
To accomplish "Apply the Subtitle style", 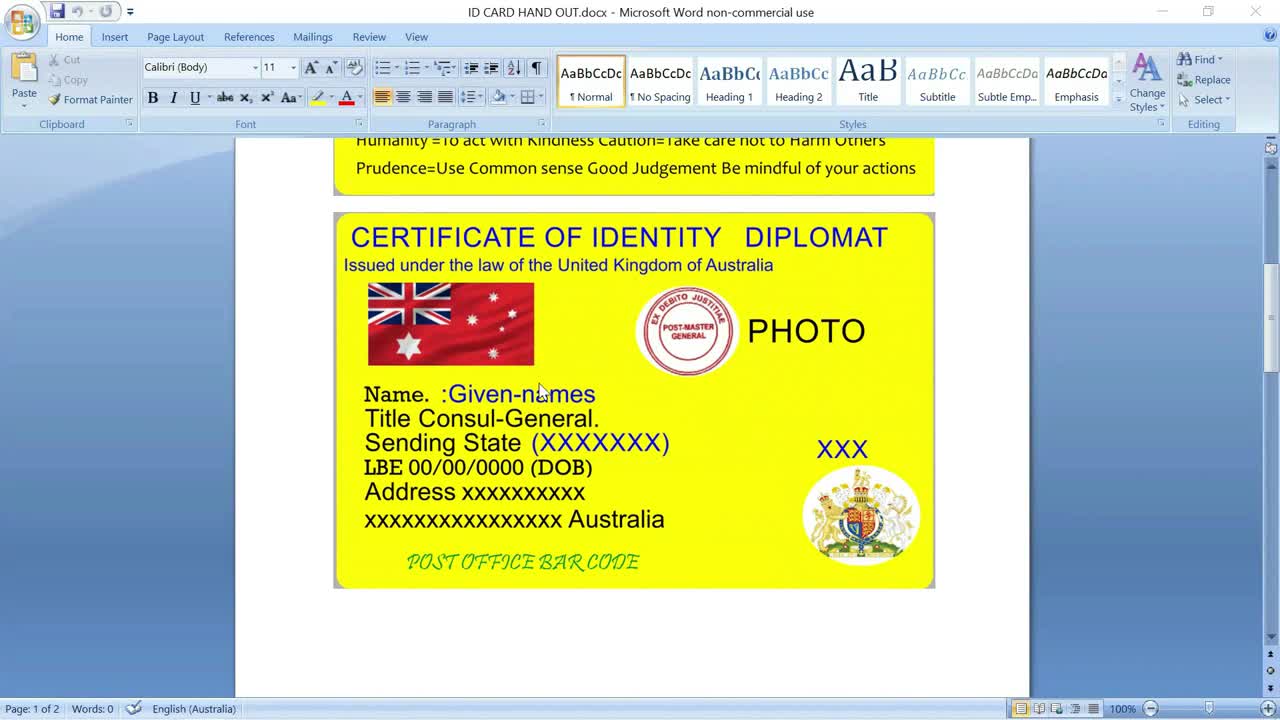I will point(937,81).
